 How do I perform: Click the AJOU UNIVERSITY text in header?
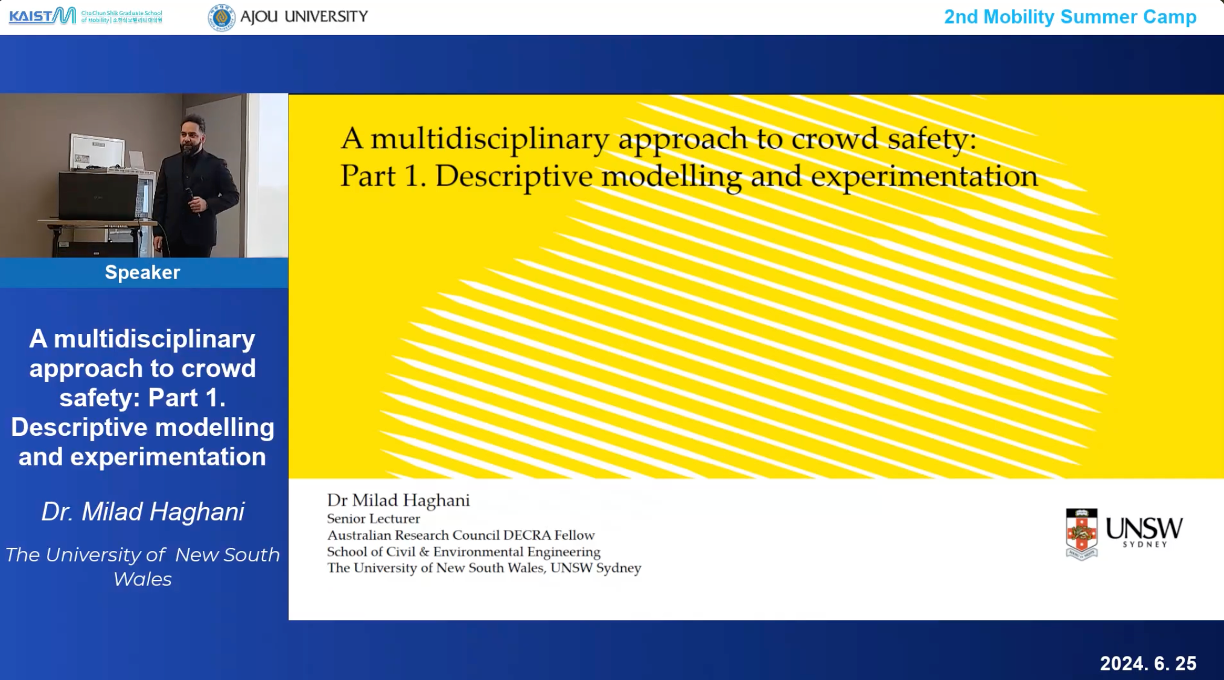(x=304, y=17)
